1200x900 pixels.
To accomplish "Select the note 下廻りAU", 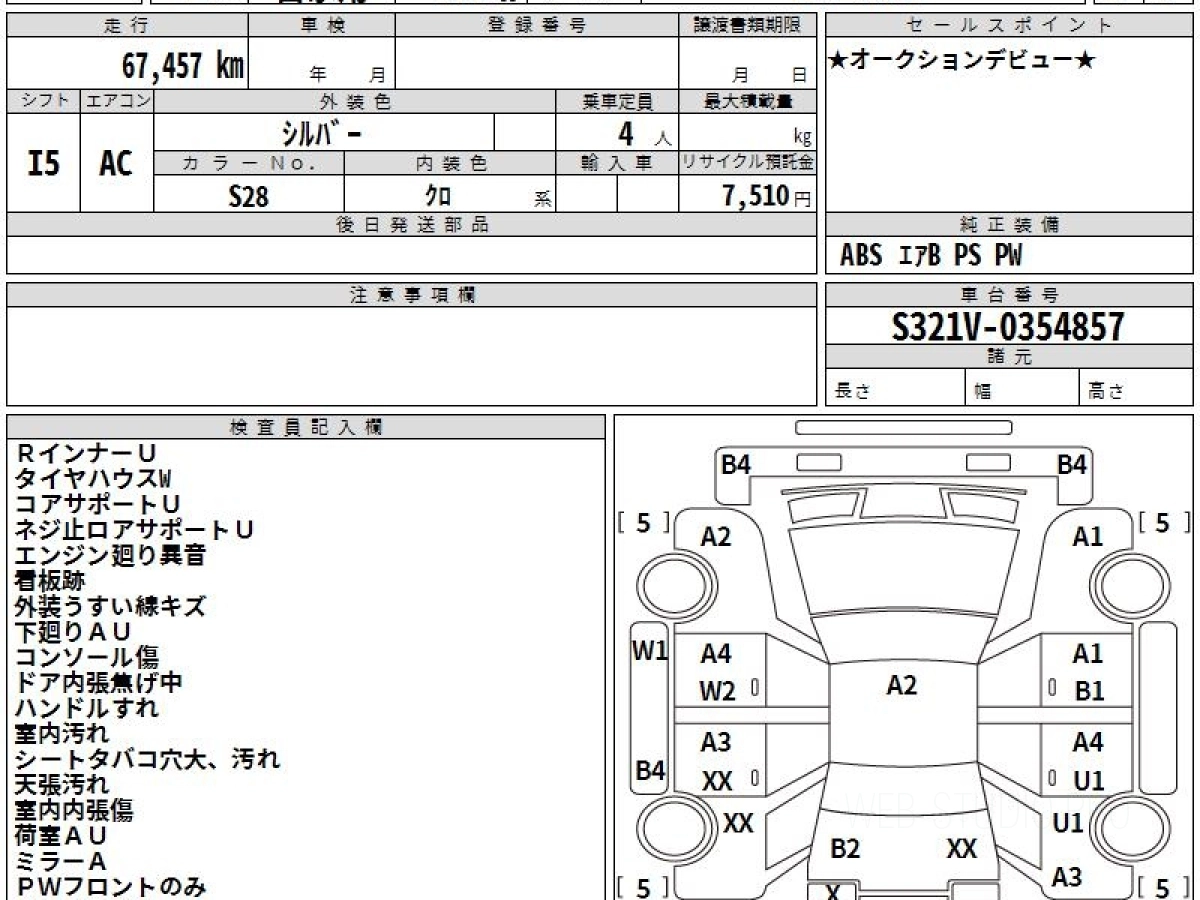I will point(73,631).
